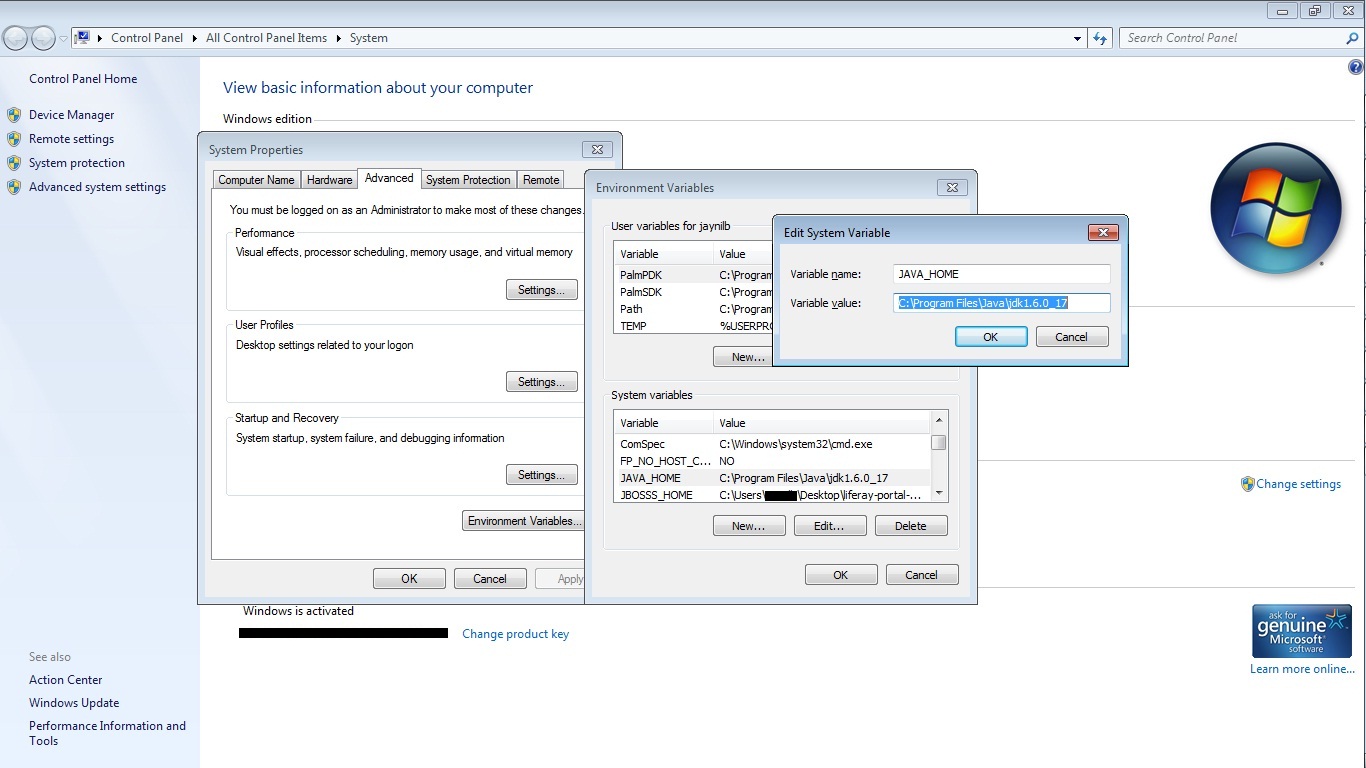The image size is (1366, 768).
Task: Switch to the System Protection tab
Action: pos(468,180)
